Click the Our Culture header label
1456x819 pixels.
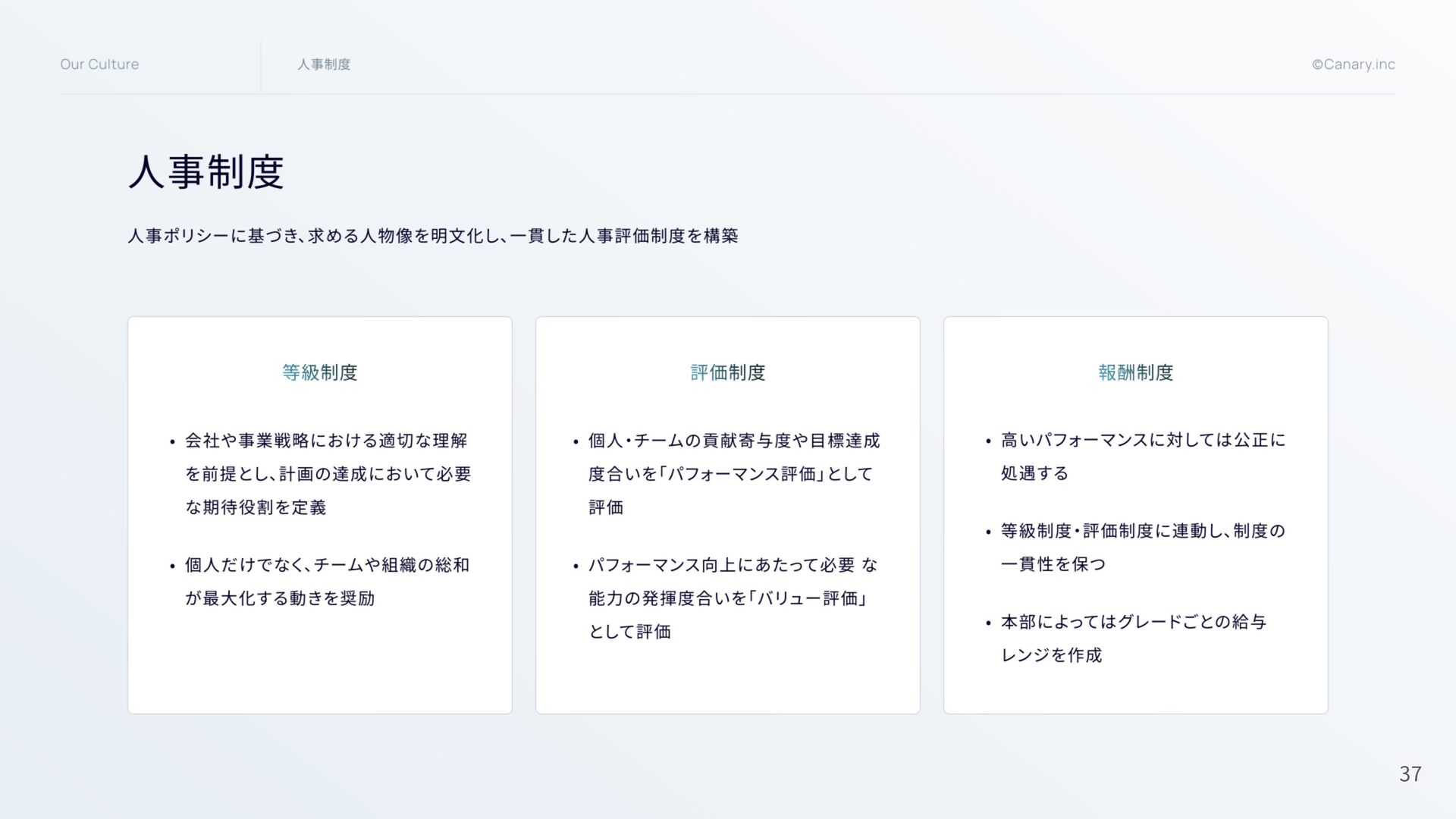pos(99,64)
